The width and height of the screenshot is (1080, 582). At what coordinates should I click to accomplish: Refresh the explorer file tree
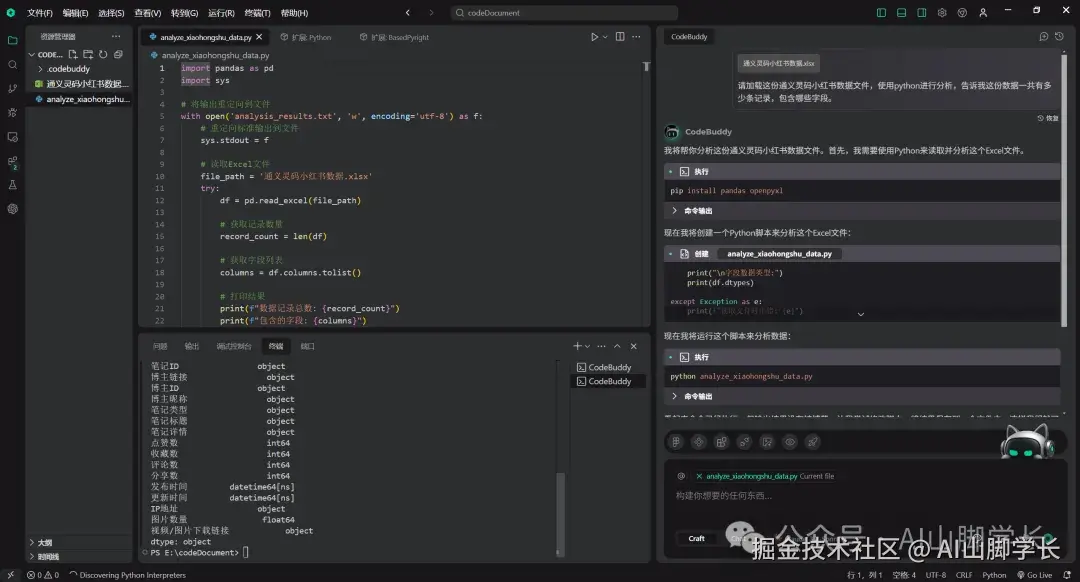[x=103, y=54]
